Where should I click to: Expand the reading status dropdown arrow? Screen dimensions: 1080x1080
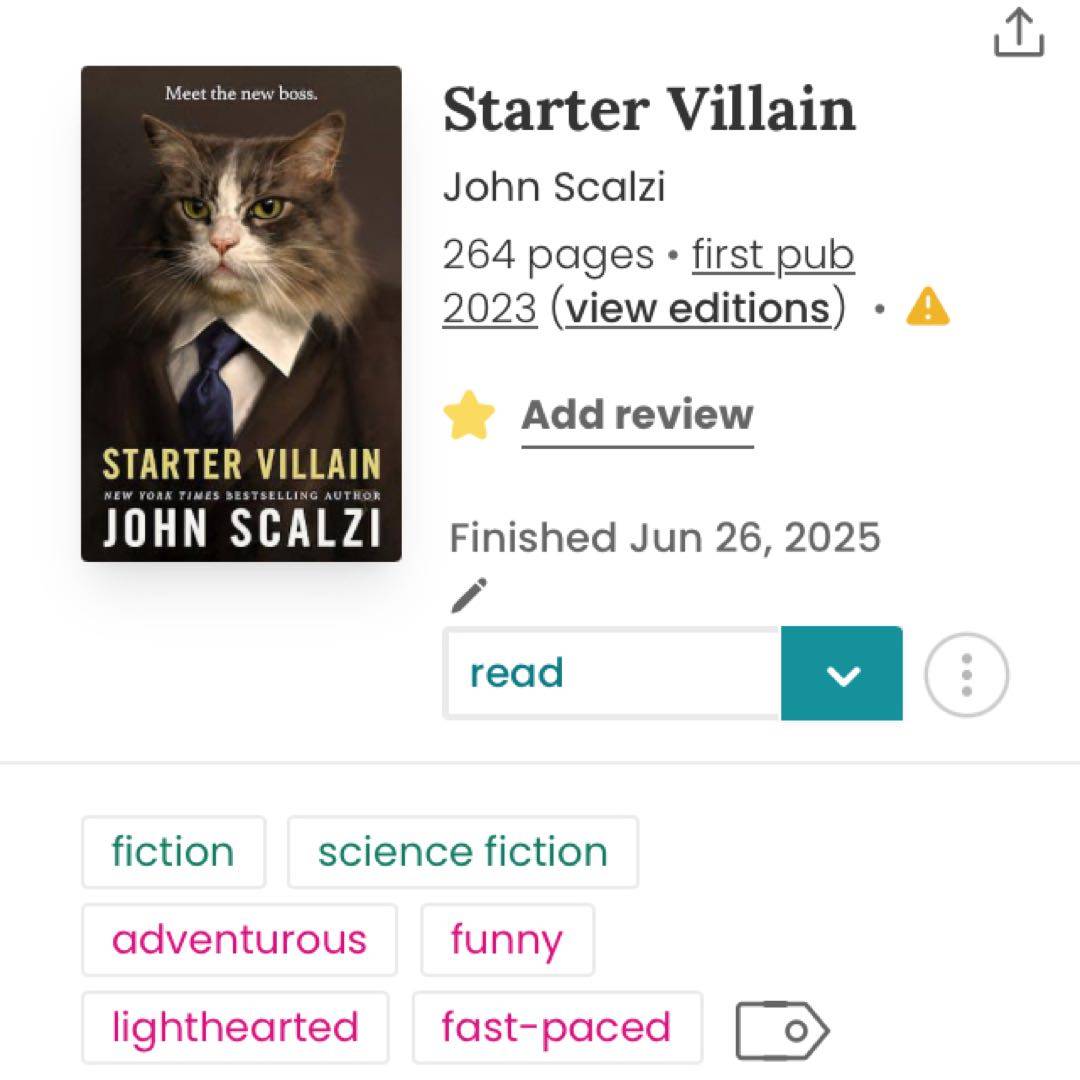coord(841,674)
